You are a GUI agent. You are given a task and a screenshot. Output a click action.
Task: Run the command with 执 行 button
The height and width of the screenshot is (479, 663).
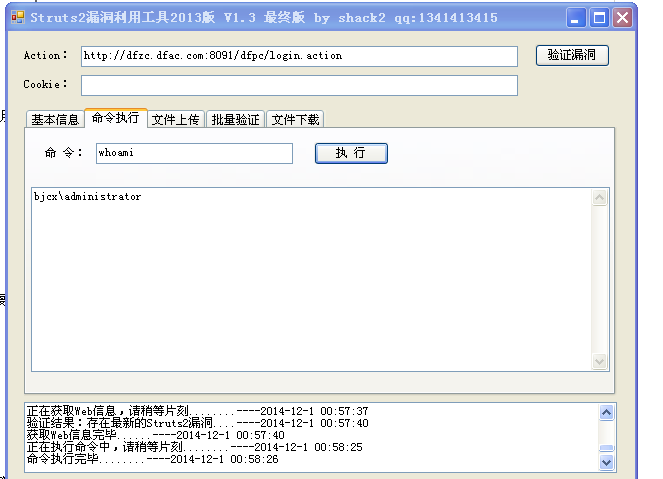pyautogui.click(x=351, y=153)
